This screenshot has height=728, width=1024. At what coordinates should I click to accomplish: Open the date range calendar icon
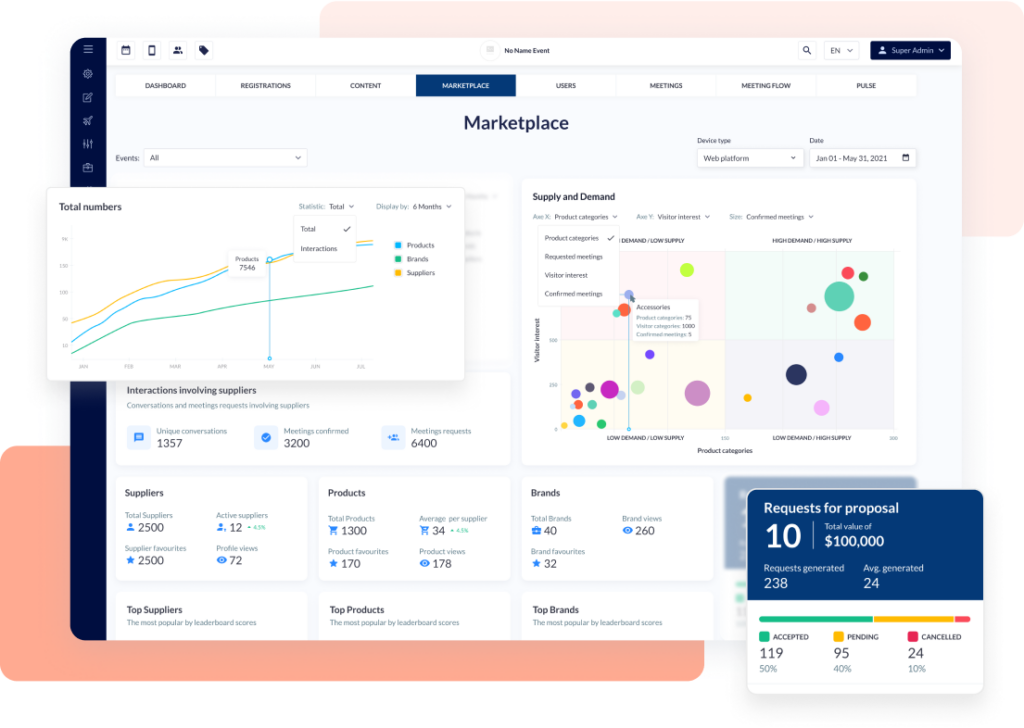pos(906,157)
